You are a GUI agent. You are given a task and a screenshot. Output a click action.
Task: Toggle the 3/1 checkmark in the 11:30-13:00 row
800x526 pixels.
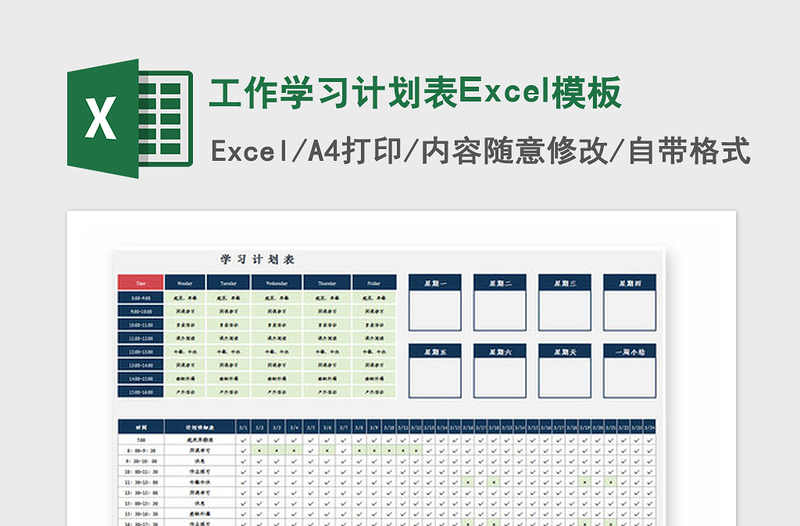click(x=243, y=482)
